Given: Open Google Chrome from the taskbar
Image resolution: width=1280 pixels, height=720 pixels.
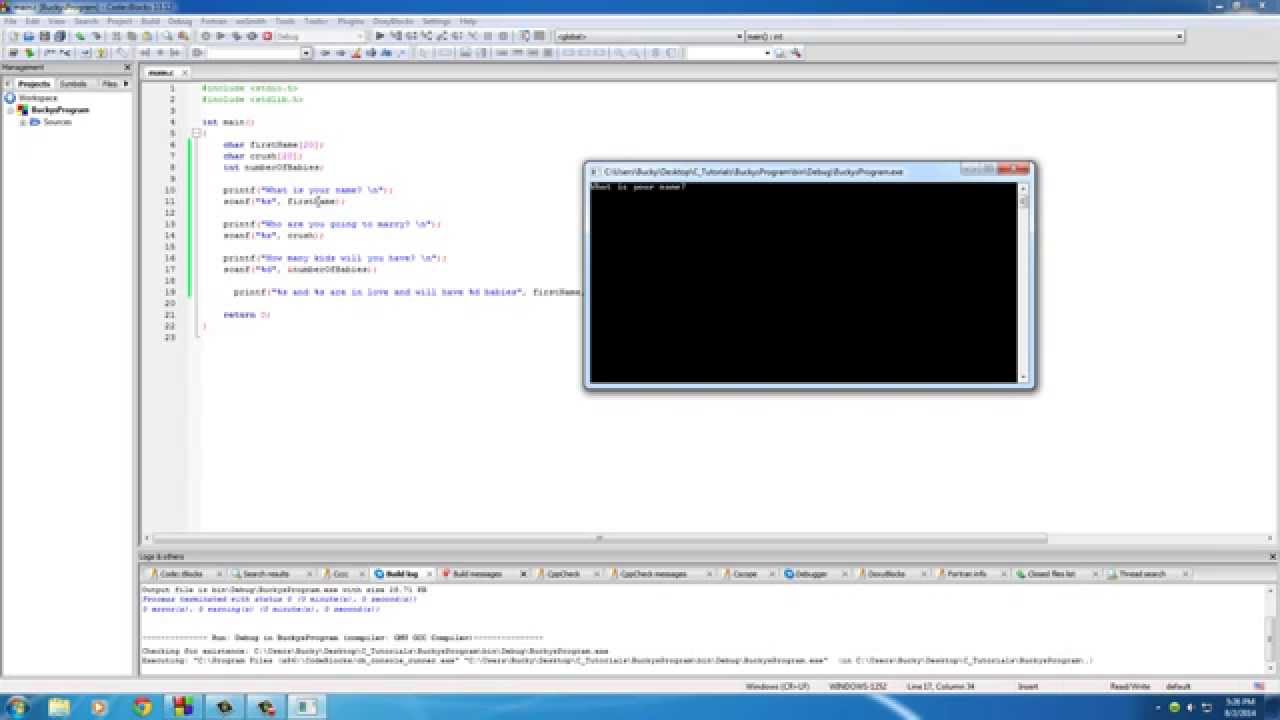Looking at the screenshot, I should [x=141, y=707].
